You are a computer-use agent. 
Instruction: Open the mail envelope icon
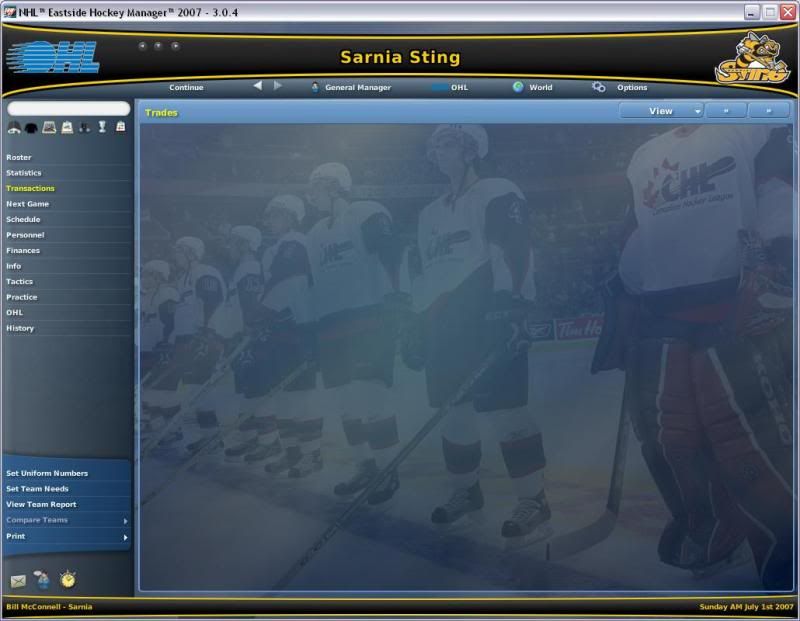coord(18,581)
